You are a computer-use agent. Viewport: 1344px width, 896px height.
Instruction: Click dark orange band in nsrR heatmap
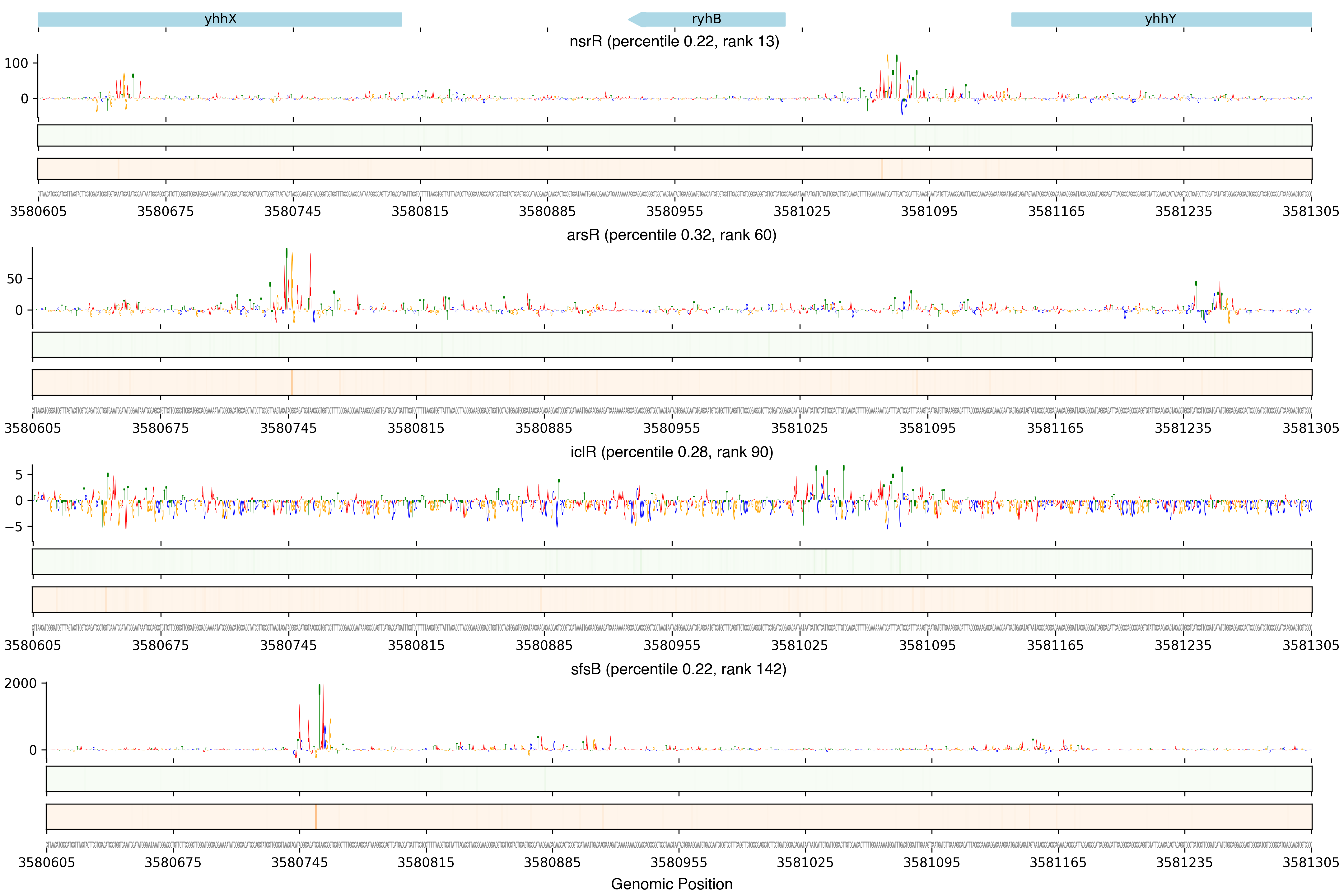pyautogui.click(x=882, y=169)
